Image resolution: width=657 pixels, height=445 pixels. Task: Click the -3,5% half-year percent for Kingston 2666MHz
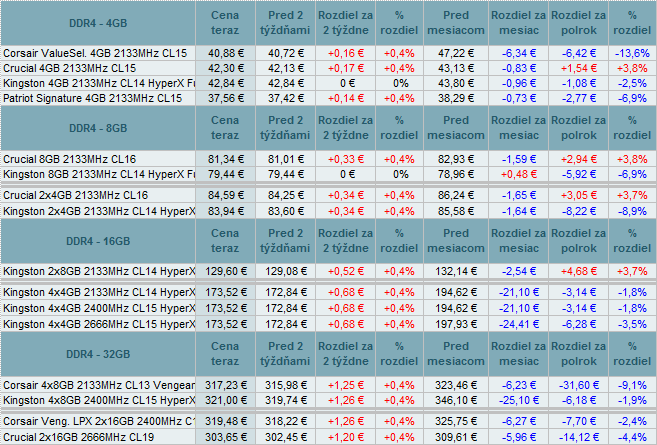[x=632, y=324]
